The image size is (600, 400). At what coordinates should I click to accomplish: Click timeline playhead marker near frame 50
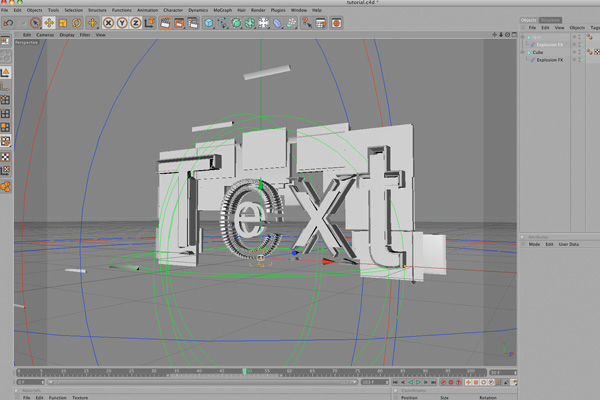coord(245,371)
